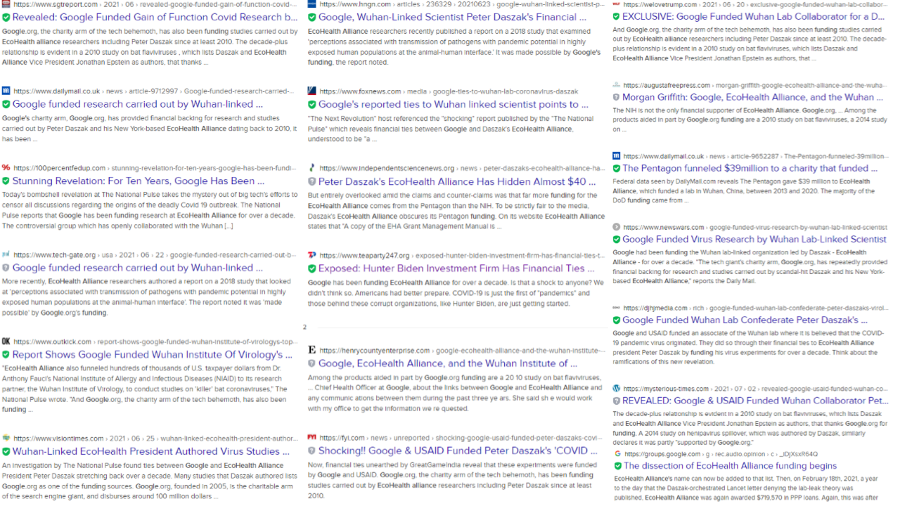Screen dimensions: 900x506
Task: Open 'Revealed: Google Funded Gain of Function Covid Research' link
Action: 155,17
